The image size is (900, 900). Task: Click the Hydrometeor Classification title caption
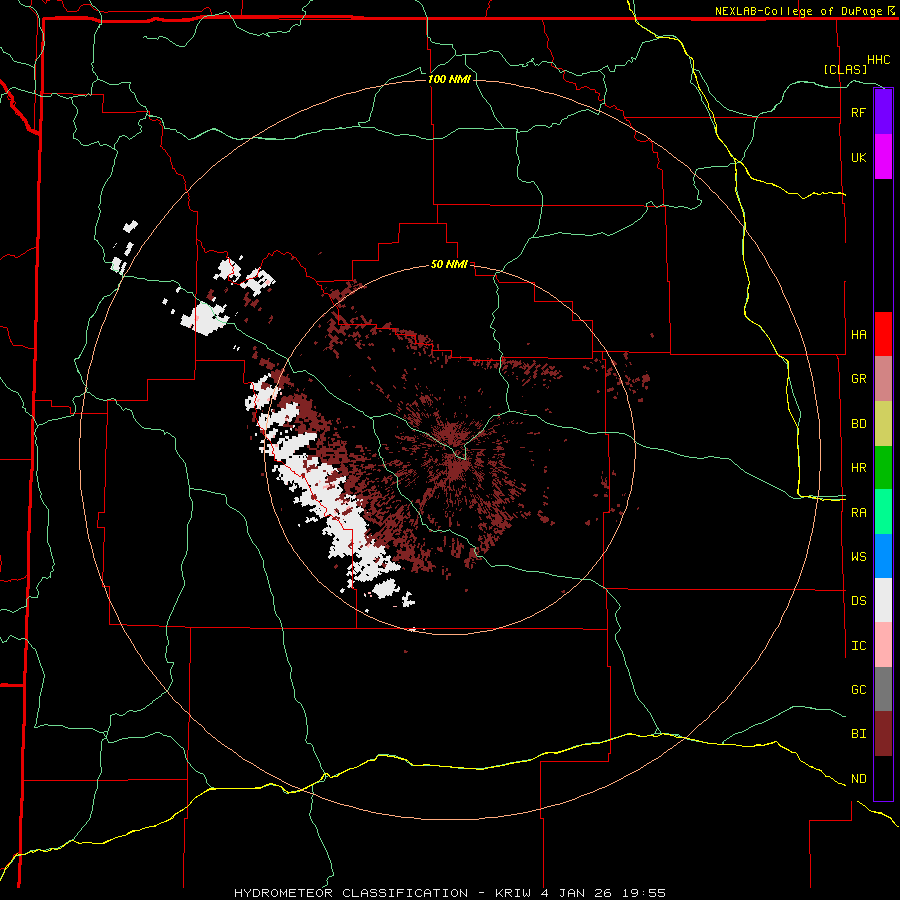point(450,893)
